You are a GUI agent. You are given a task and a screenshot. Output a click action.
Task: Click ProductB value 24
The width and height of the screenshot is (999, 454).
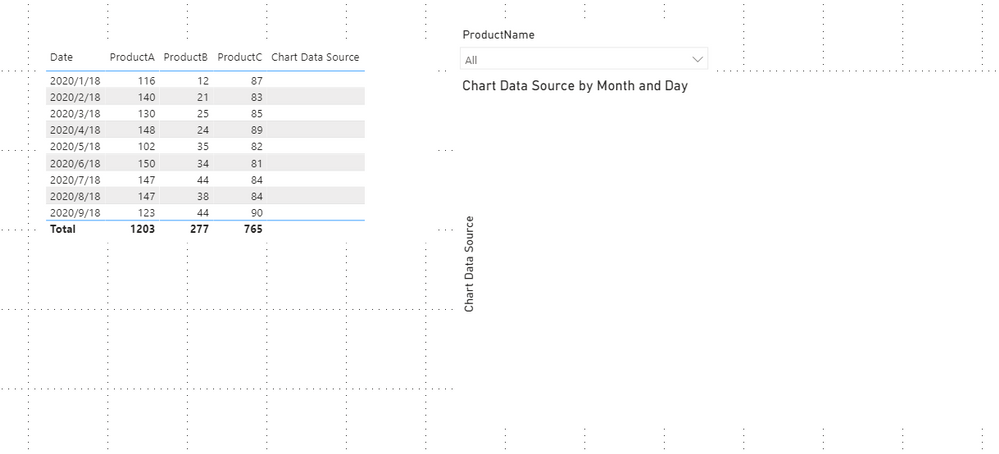tap(203, 131)
